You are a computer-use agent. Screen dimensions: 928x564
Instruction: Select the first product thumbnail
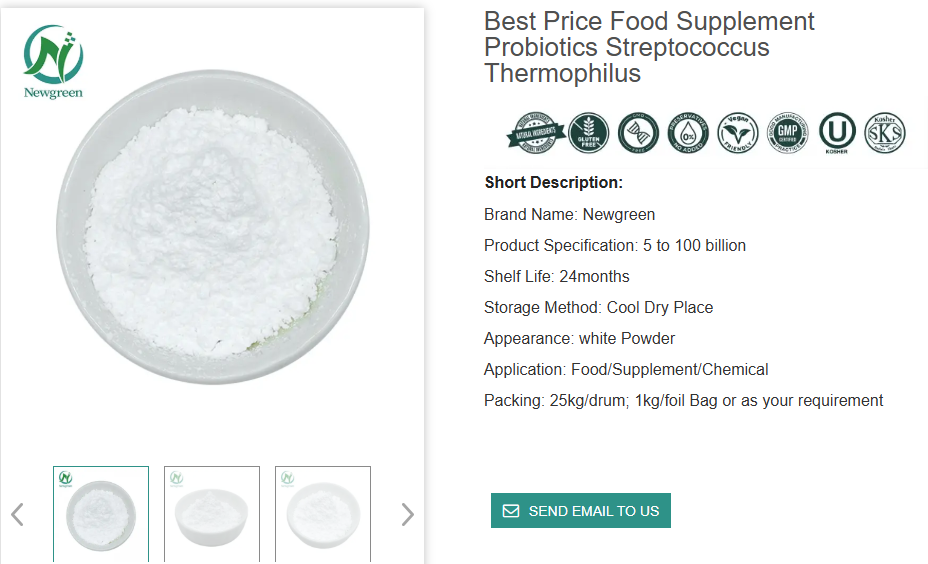pos(101,514)
